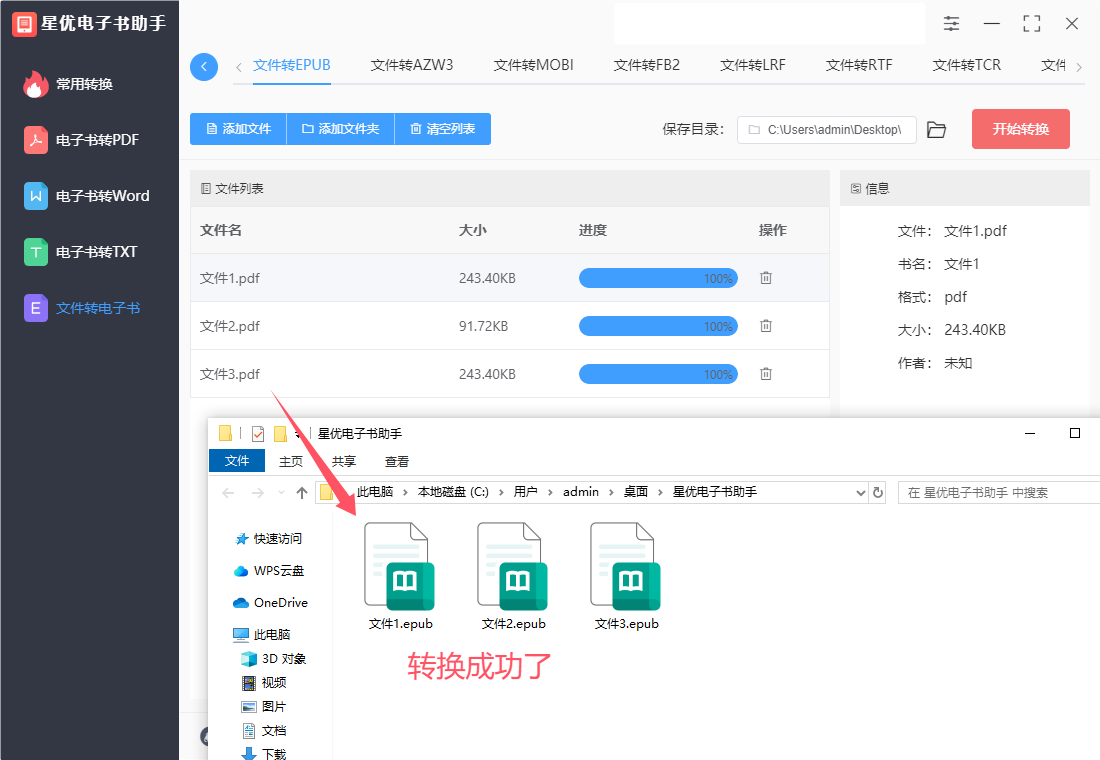Switch to the 文件转EPUB tab
Image resolution: width=1100 pixels, height=760 pixels.
pos(292,65)
